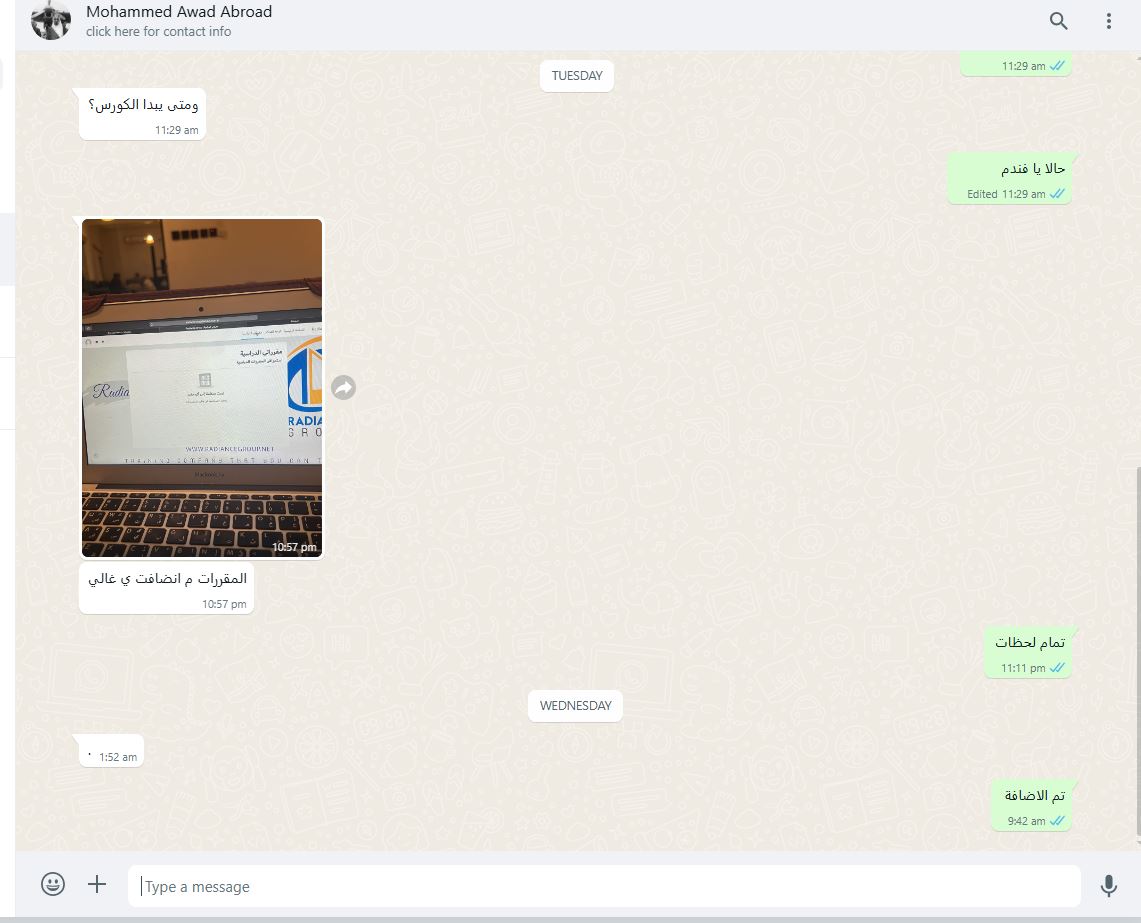Search within this chat
Viewport: 1141px width, 923px height.
pos(1058,21)
